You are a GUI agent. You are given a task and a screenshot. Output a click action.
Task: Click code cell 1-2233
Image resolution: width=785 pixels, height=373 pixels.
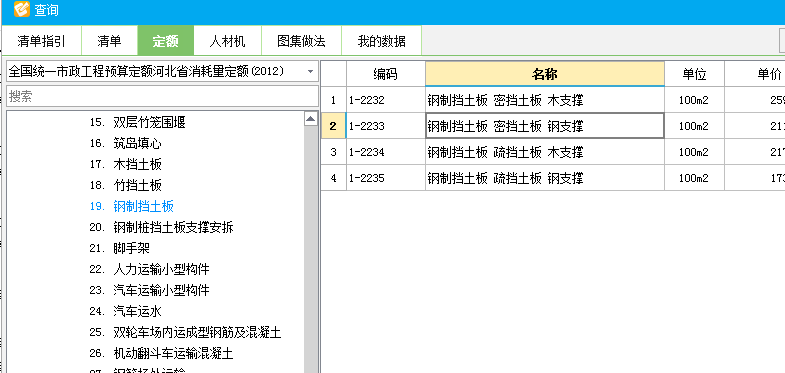(385, 126)
